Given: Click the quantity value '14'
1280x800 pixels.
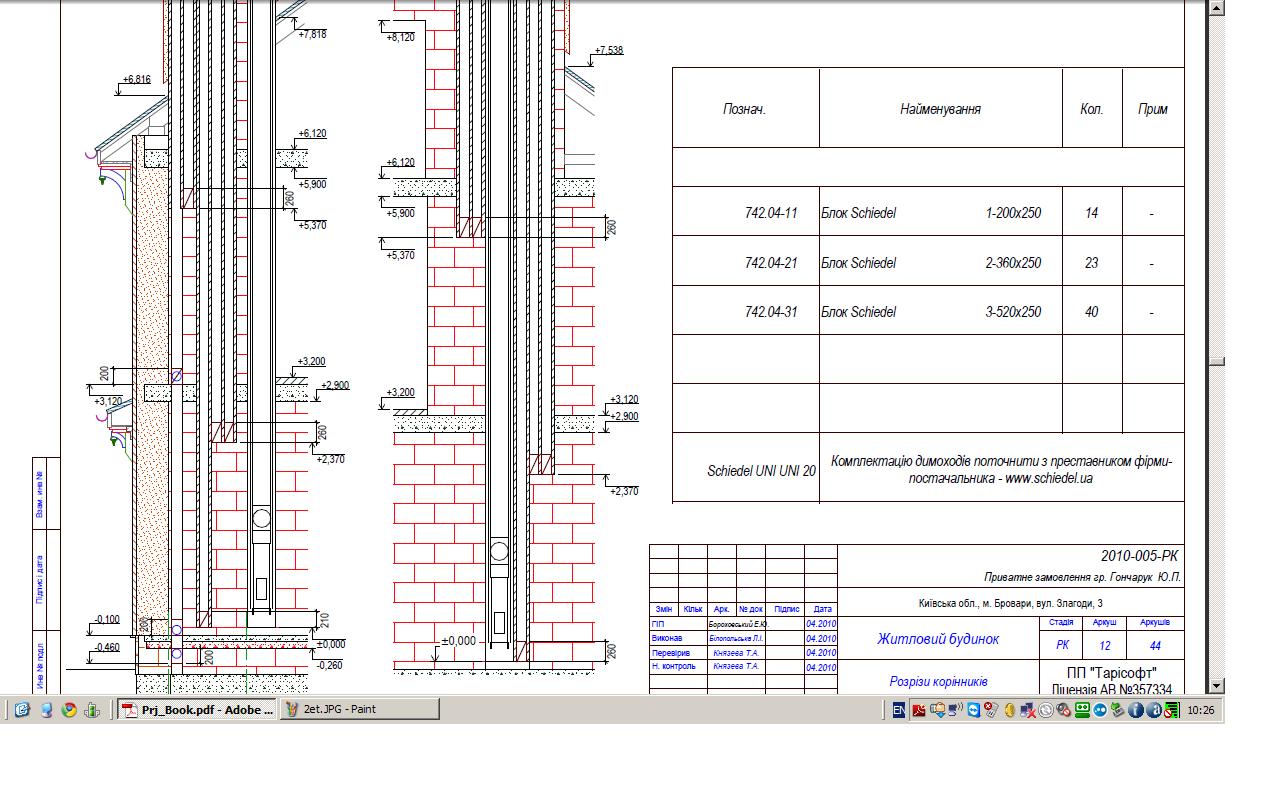Looking at the screenshot, I should [1091, 213].
